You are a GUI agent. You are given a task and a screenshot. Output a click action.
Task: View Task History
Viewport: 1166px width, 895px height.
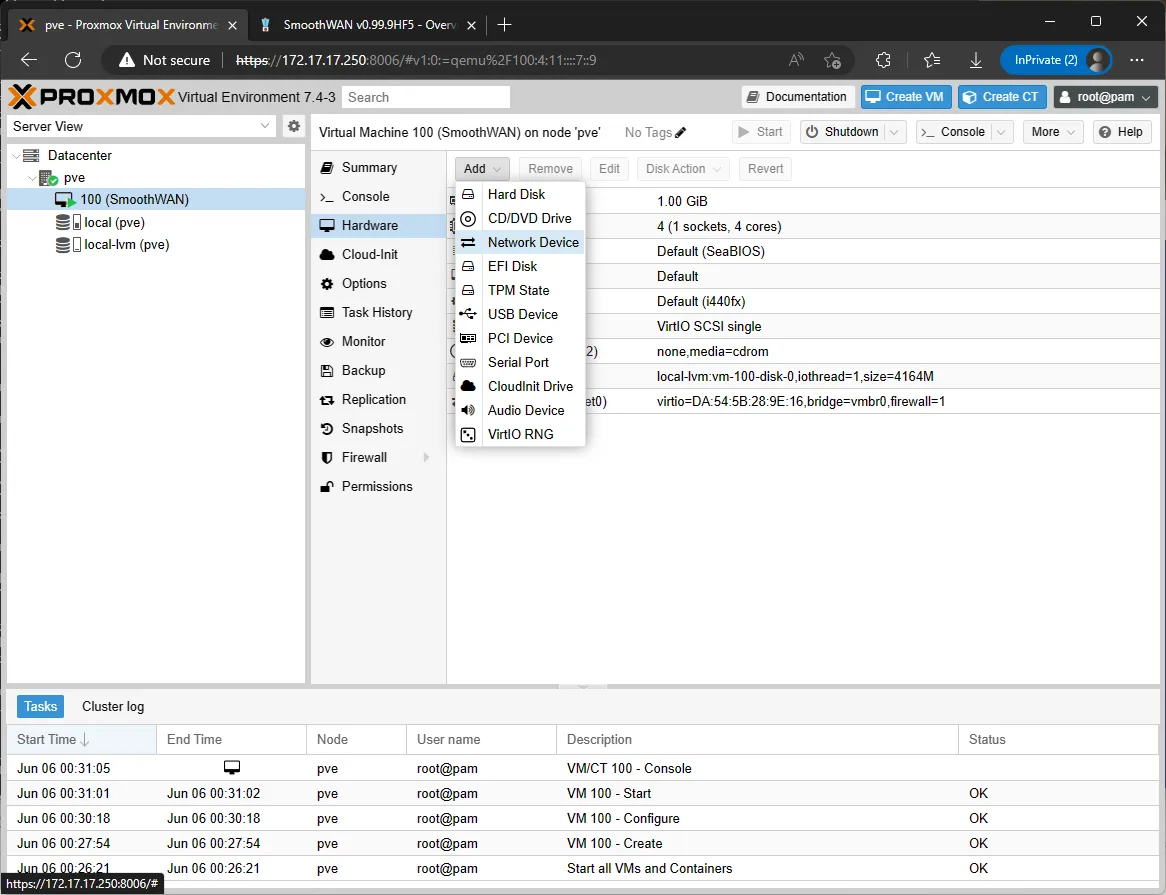[x=379, y=312]
